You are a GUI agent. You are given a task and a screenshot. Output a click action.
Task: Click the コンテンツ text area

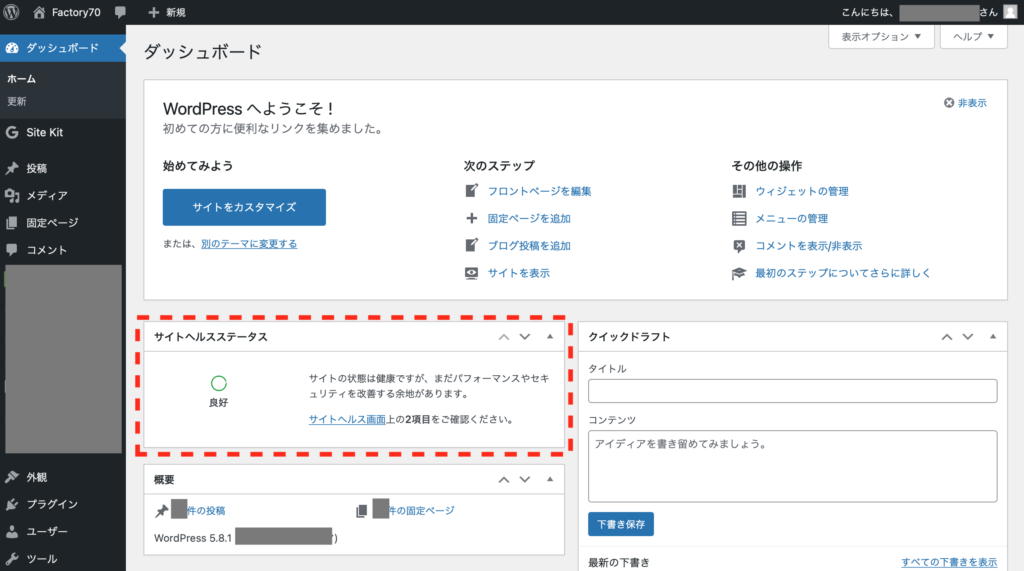[x=792, y=466]
